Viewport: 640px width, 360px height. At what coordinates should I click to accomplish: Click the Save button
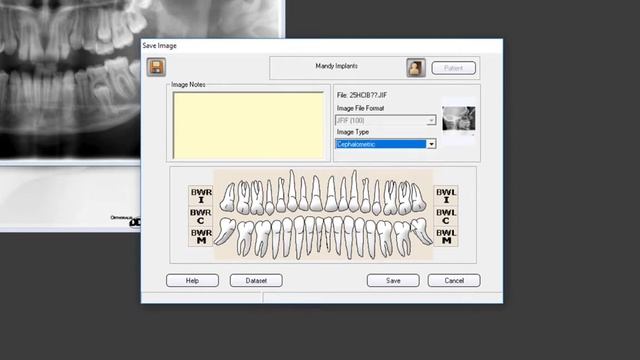(393, 280)
